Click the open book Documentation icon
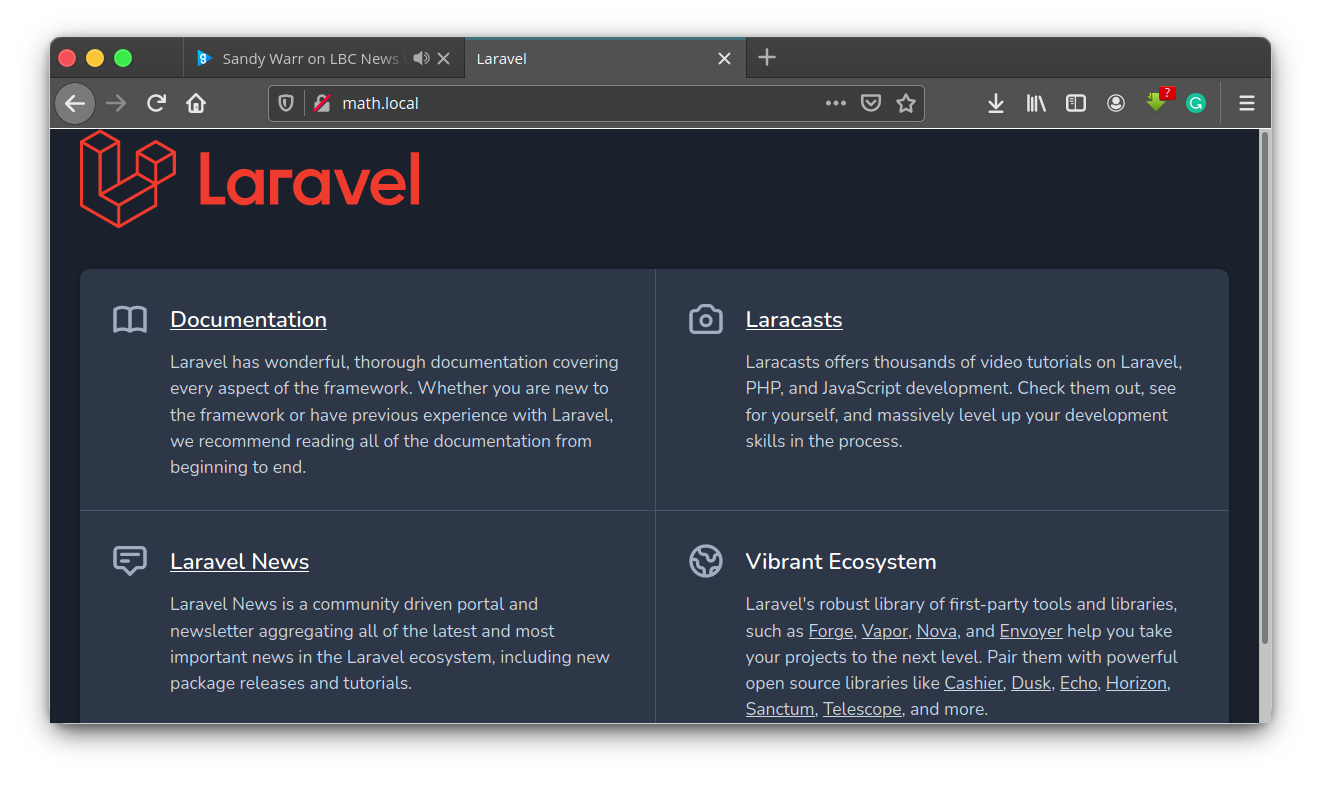The image size is (1321, 786). tap(130, 320)
